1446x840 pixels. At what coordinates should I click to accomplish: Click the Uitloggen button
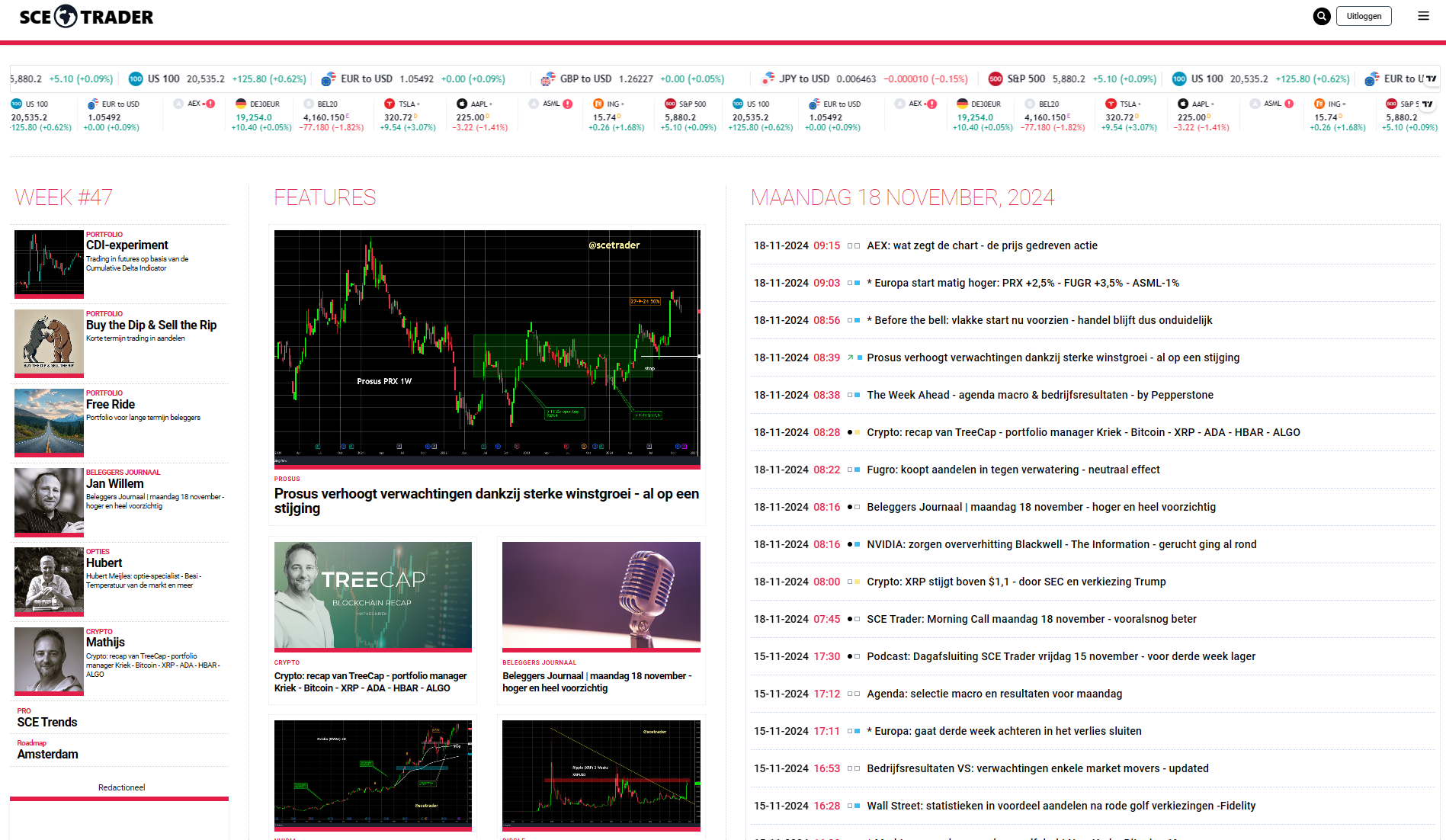pyautogui.click(x=1364, y=16)
